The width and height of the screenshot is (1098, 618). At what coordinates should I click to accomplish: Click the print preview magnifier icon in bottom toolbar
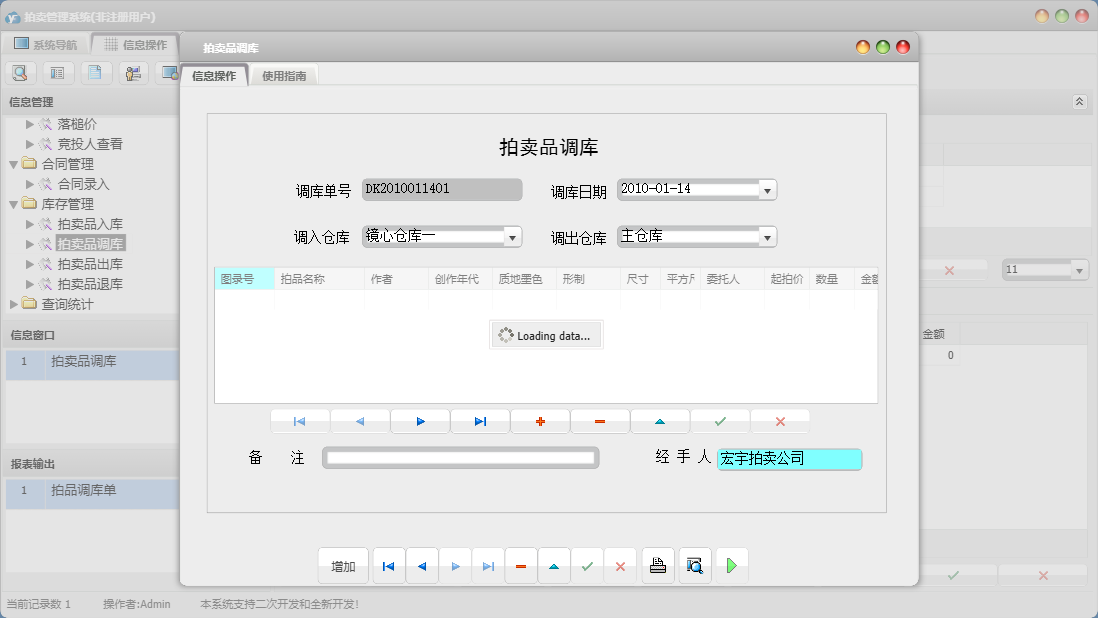click(694, 565)
